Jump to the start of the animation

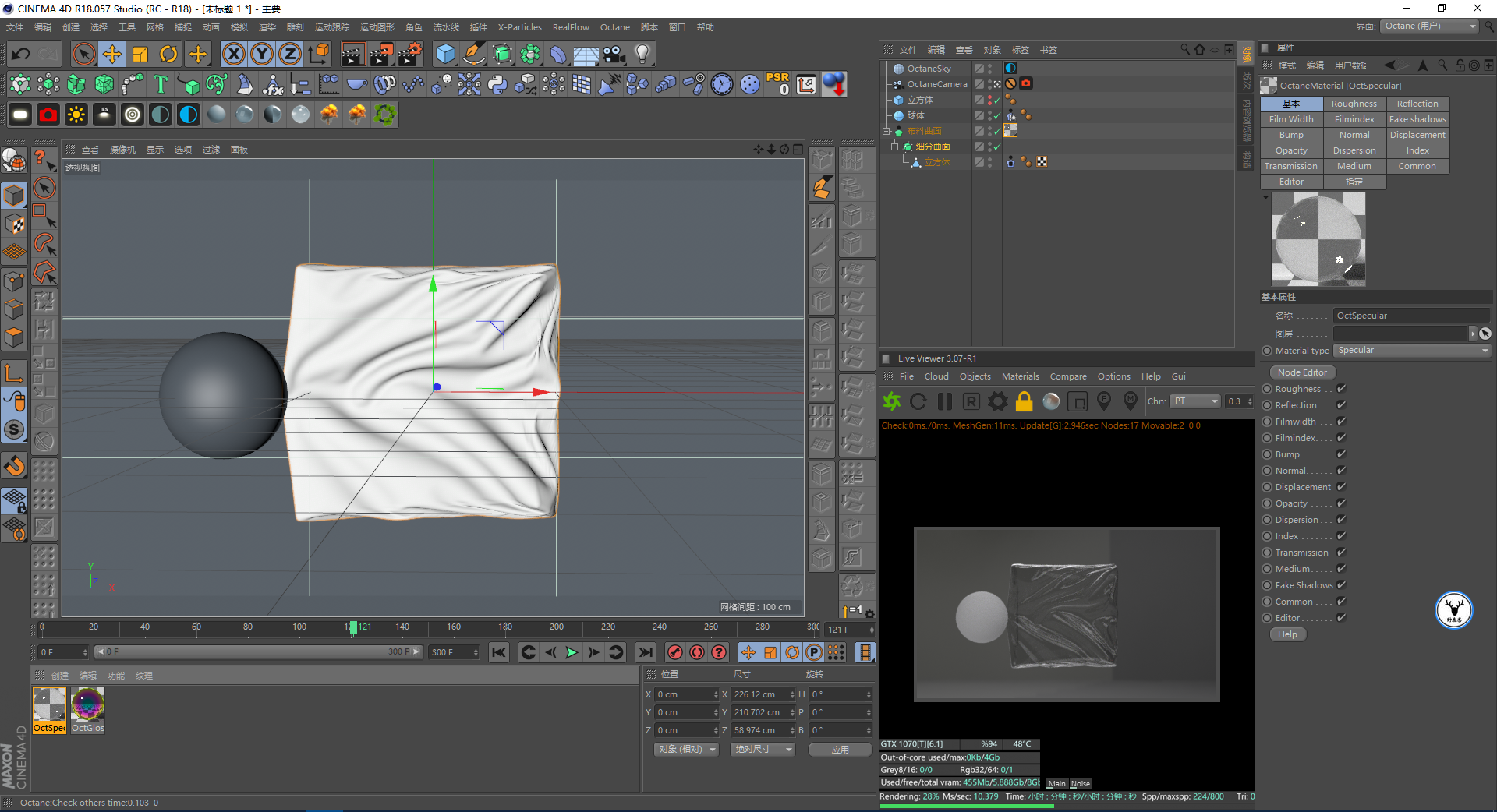pos(499,652)
